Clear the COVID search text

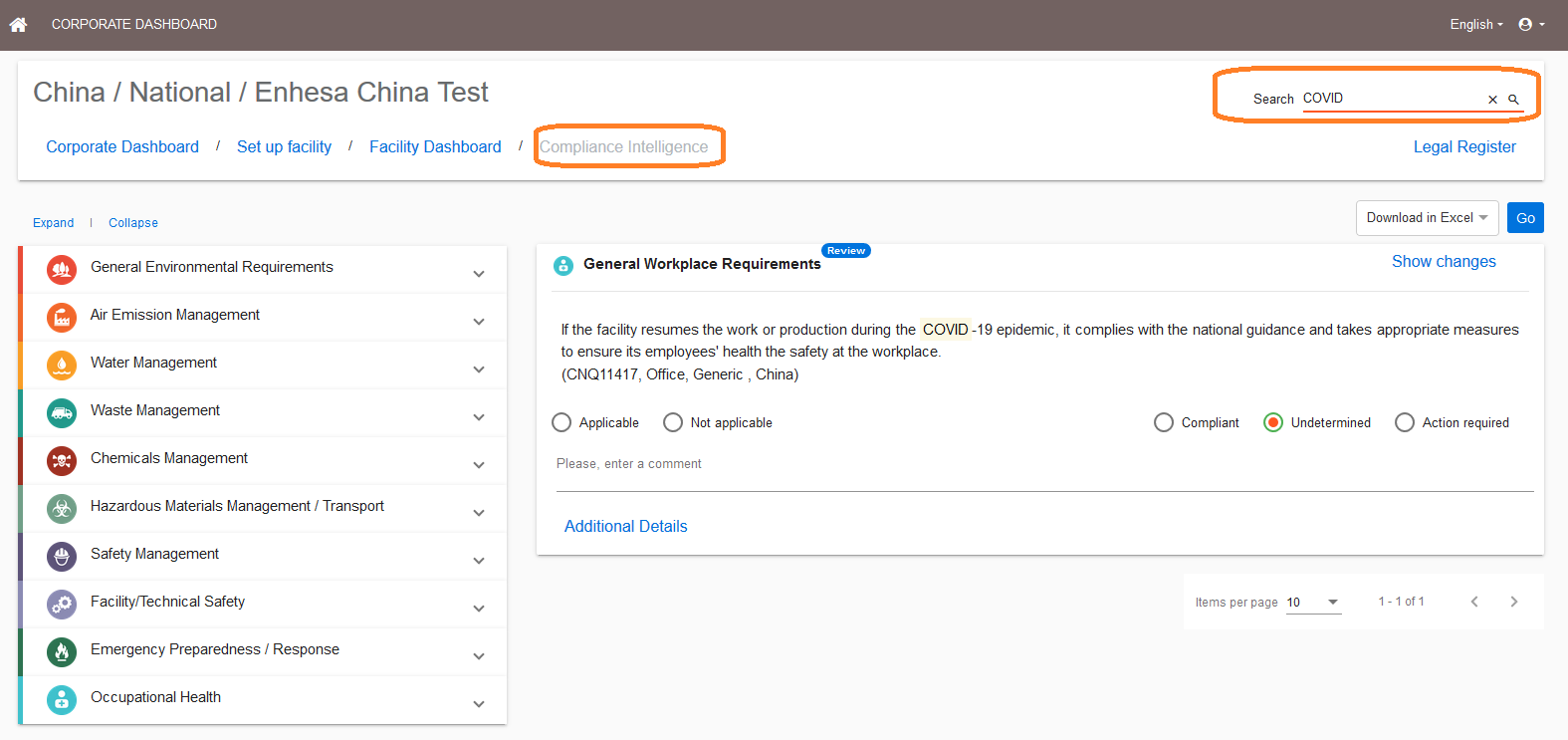click(1492, 99)
